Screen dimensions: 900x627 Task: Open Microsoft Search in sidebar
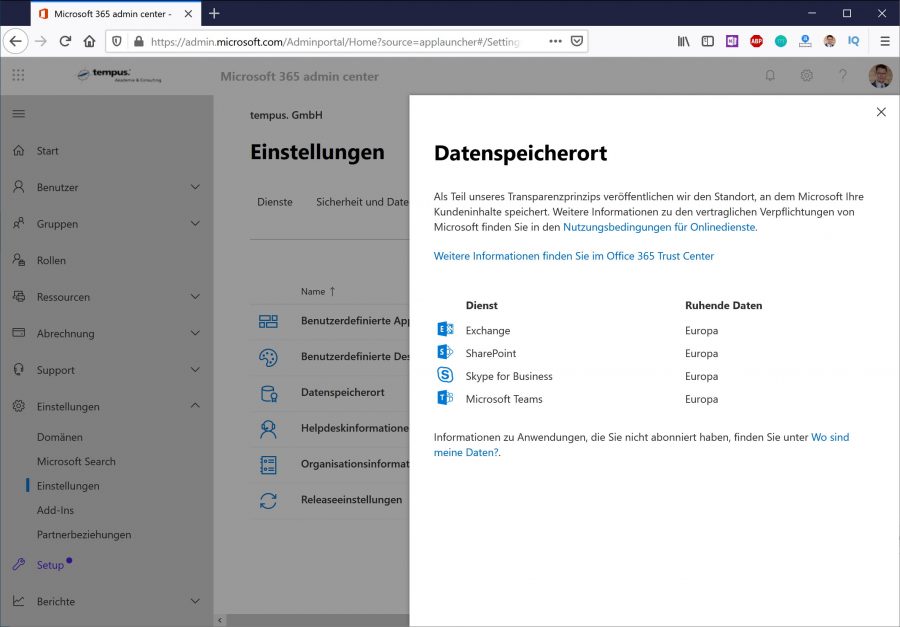click(76, 462)
